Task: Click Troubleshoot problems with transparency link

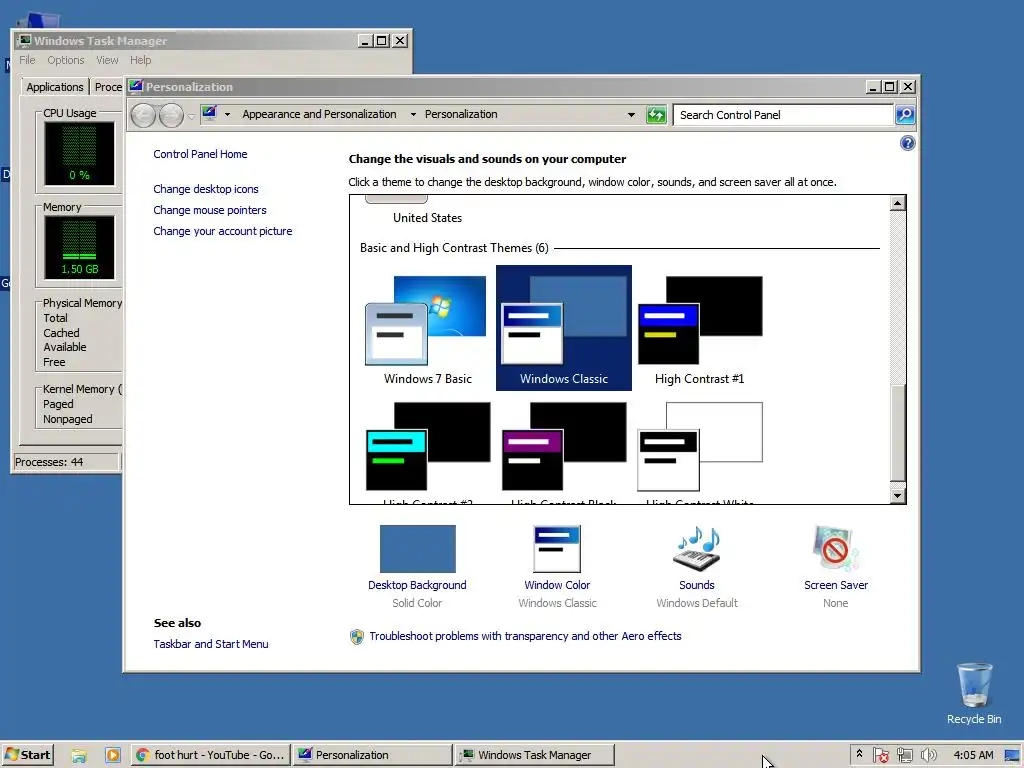Action: pyautogui.click(x=525, y=636)
